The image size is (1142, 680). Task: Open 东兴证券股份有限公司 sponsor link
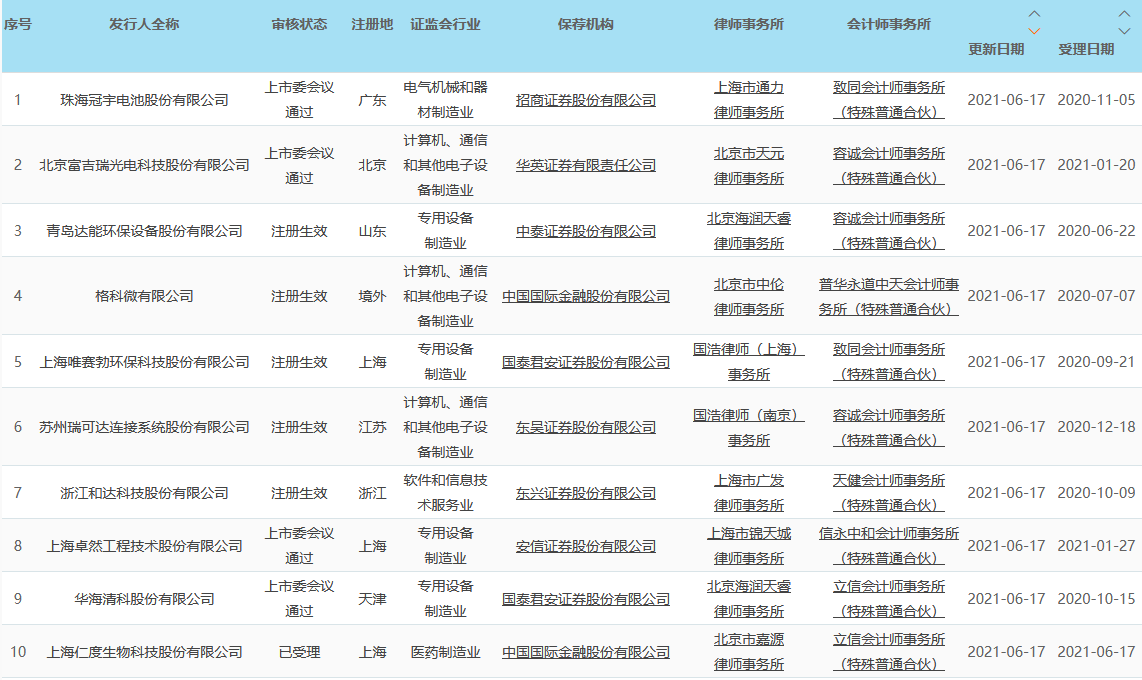(x=586, y=493)
